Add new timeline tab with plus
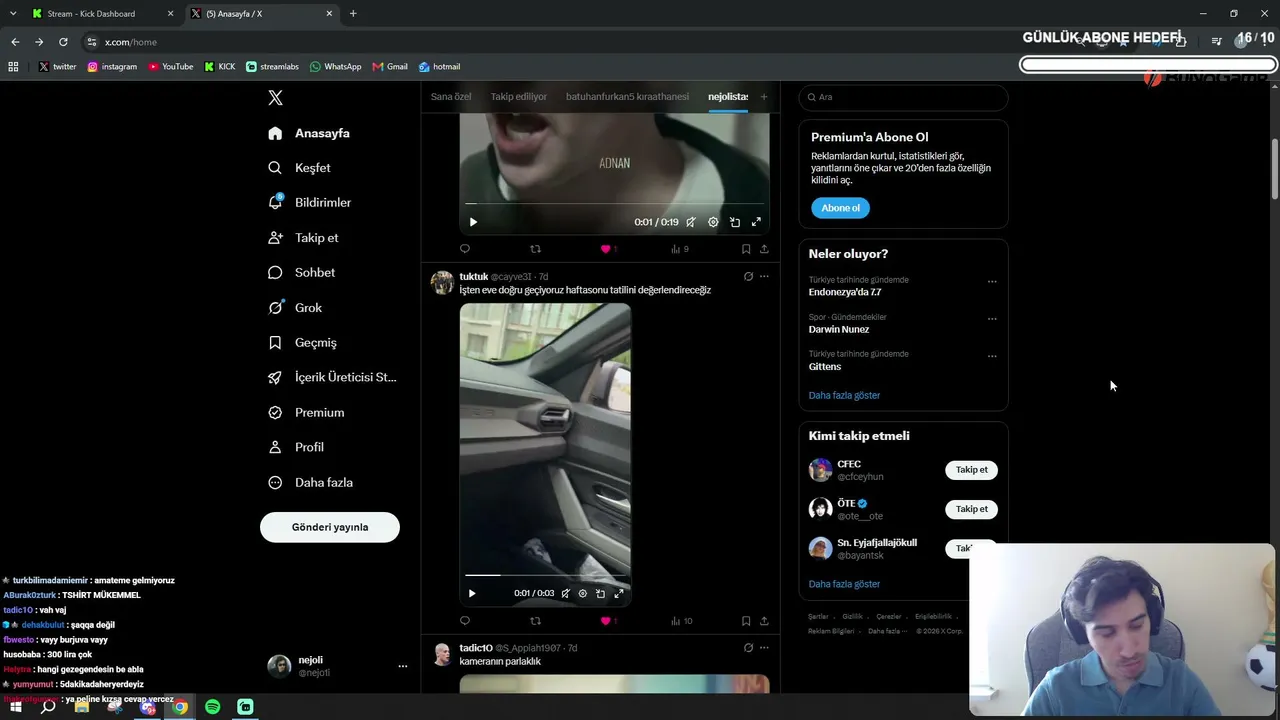 tap(764, 97)
